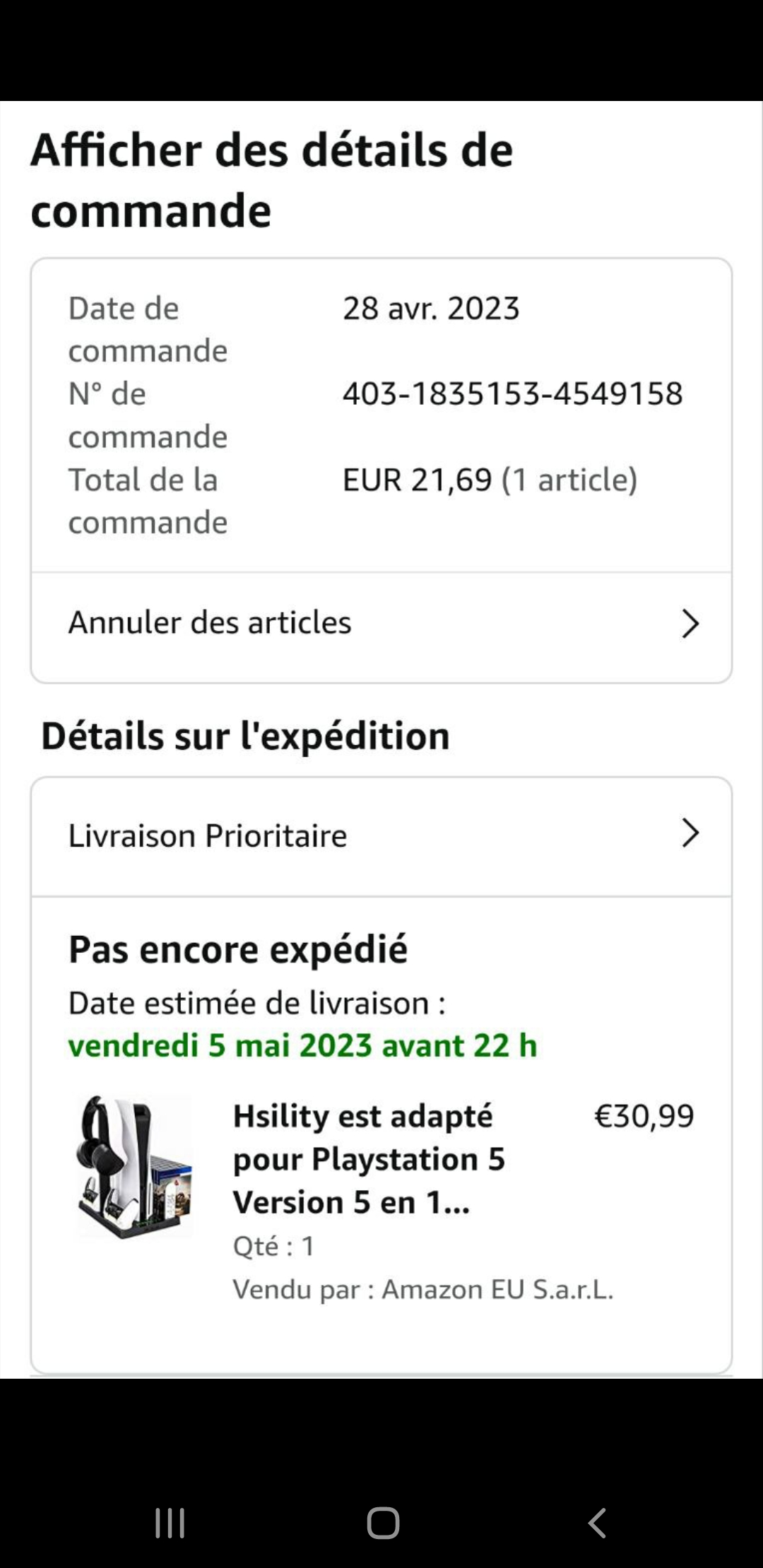The image size is (763, 1568).
Task: Tap the Pas encore expédié status heading
Action: click(238, 949)
